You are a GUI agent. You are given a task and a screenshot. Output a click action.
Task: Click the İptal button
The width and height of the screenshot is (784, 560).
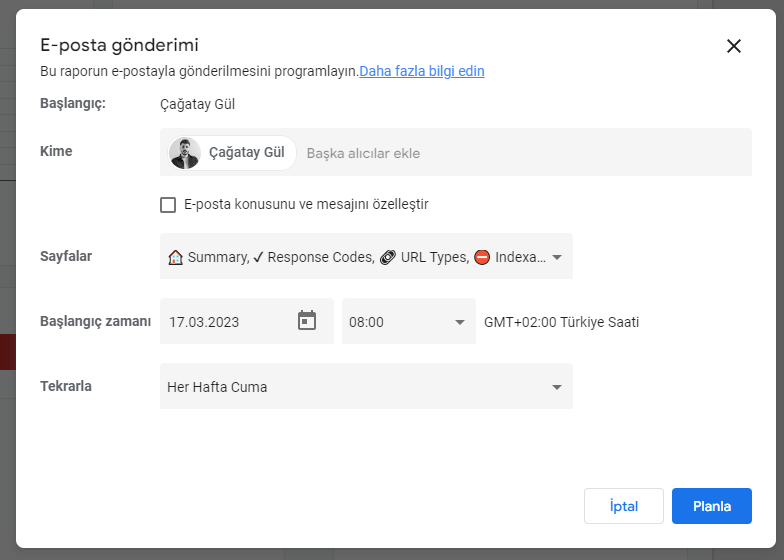pos(624,506)
